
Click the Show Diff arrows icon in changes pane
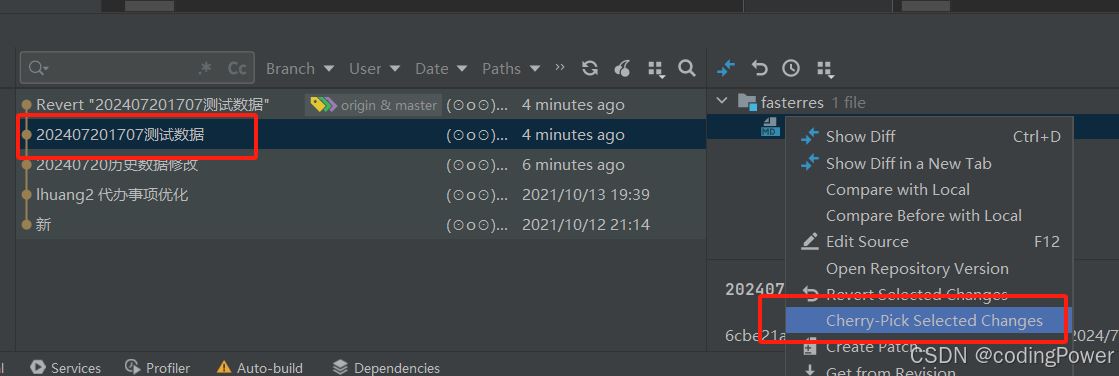[x=726, y=68]
